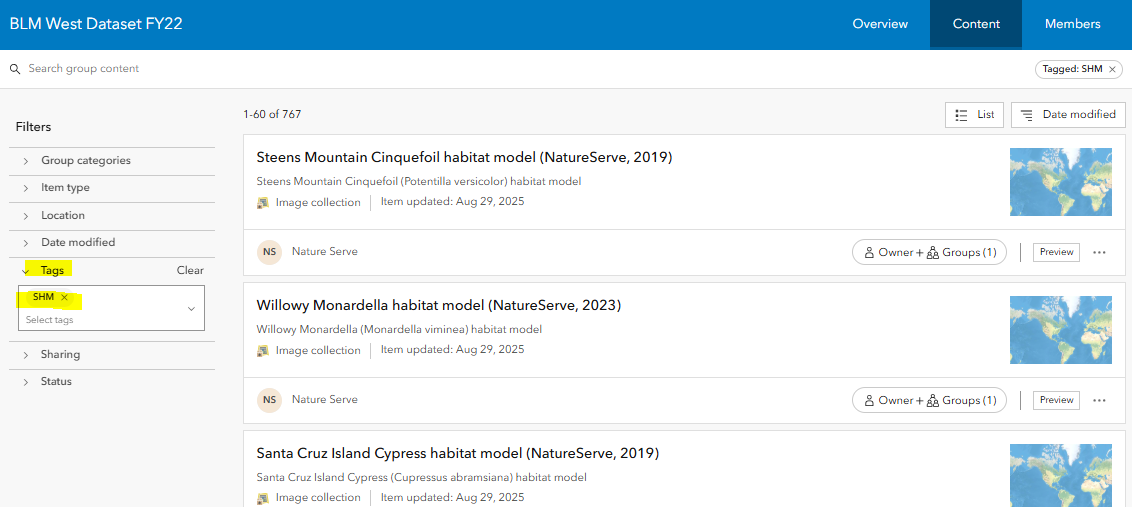Open more options for Willowy Monardella item
The image size is (1132, 507).
pyautogui.click(x=1100, y=400)
